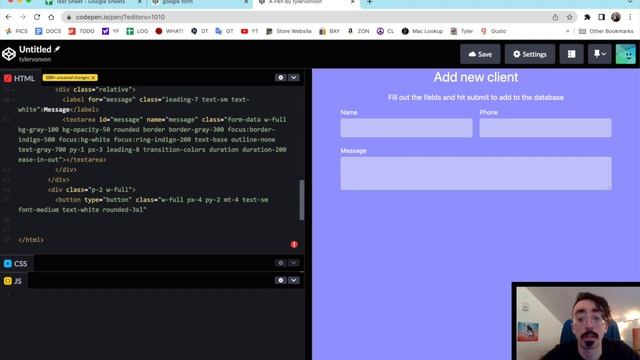
Task: Open the Chrome profile avatar
Action: click(x=616, y=17)
